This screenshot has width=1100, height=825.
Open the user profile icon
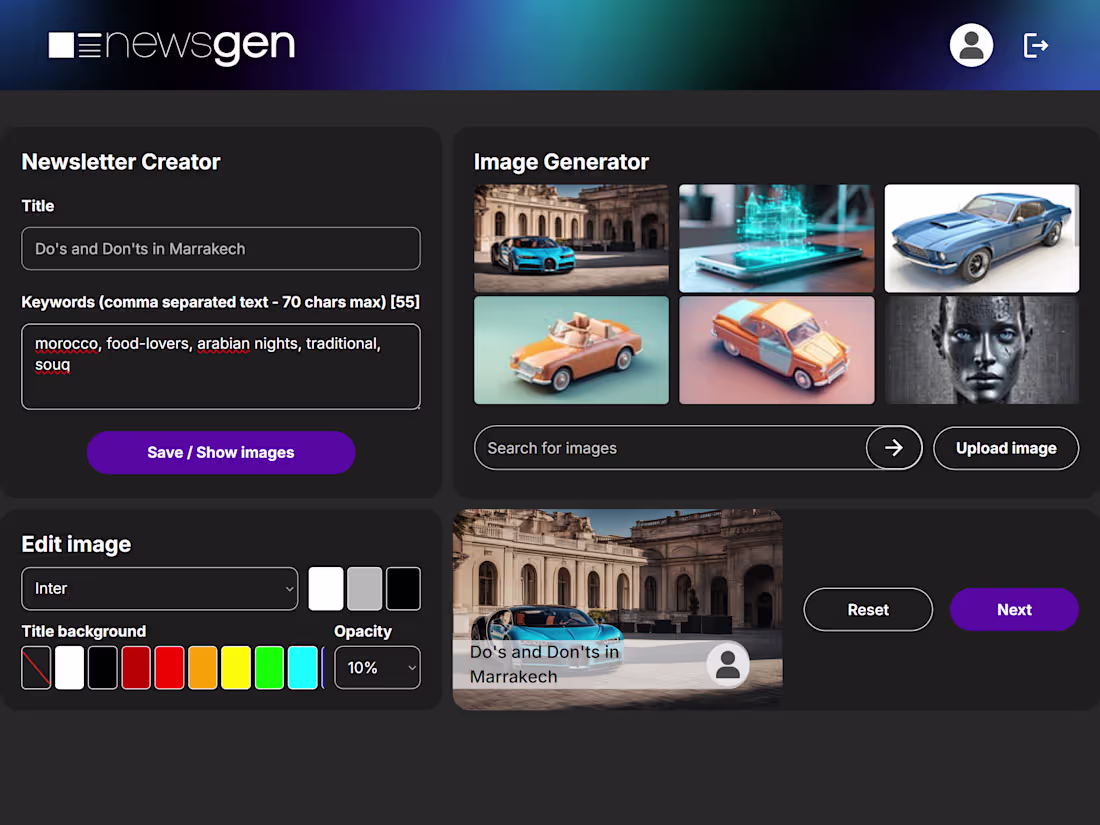tap(971, 45)
